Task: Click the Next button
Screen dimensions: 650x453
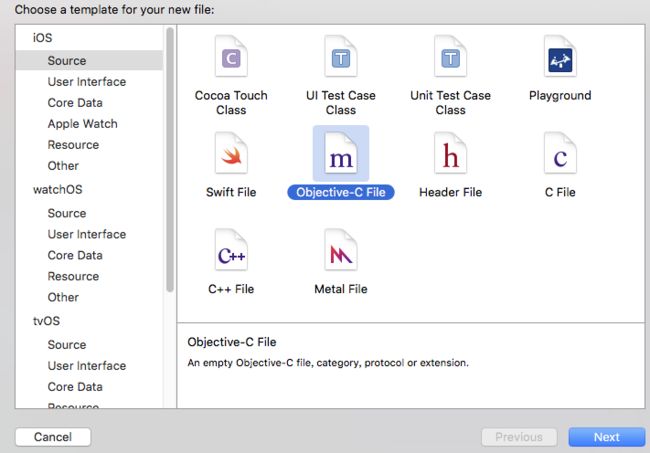Action: click(x=607, y=437)
